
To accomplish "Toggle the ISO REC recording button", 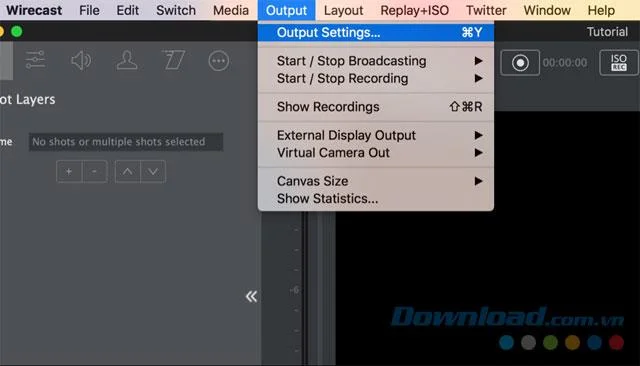I will [x=619, y=63].
